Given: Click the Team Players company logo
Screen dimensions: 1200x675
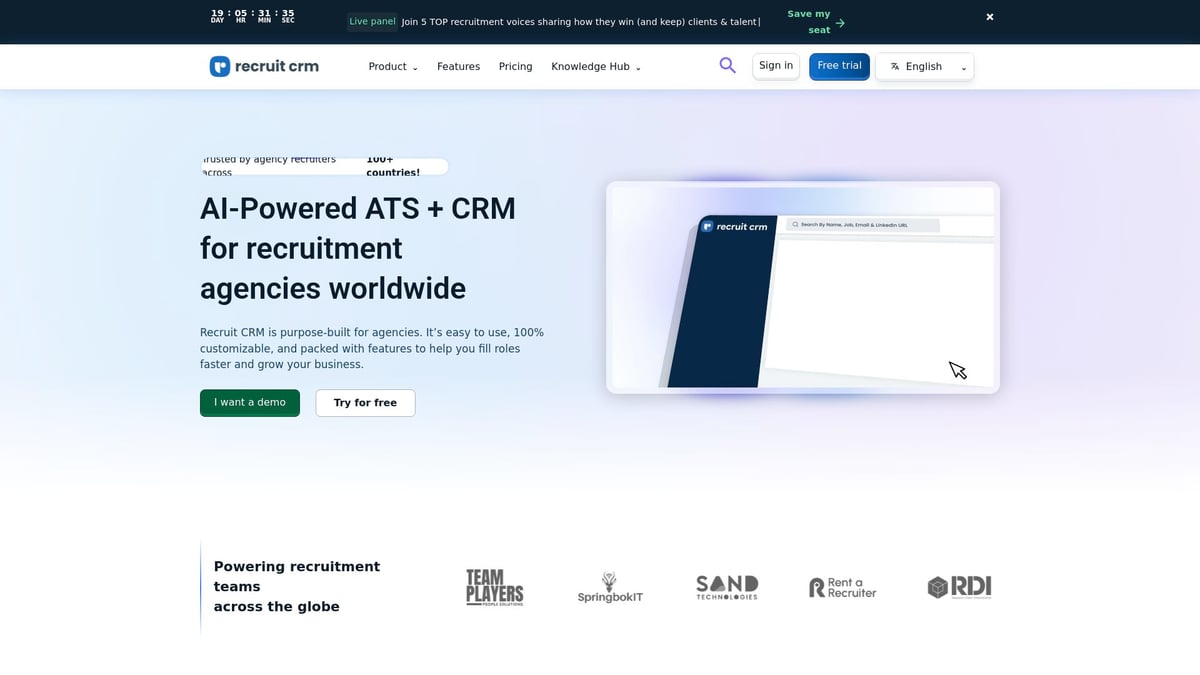Looking at the screenshot, I should [x=494, y=587].
